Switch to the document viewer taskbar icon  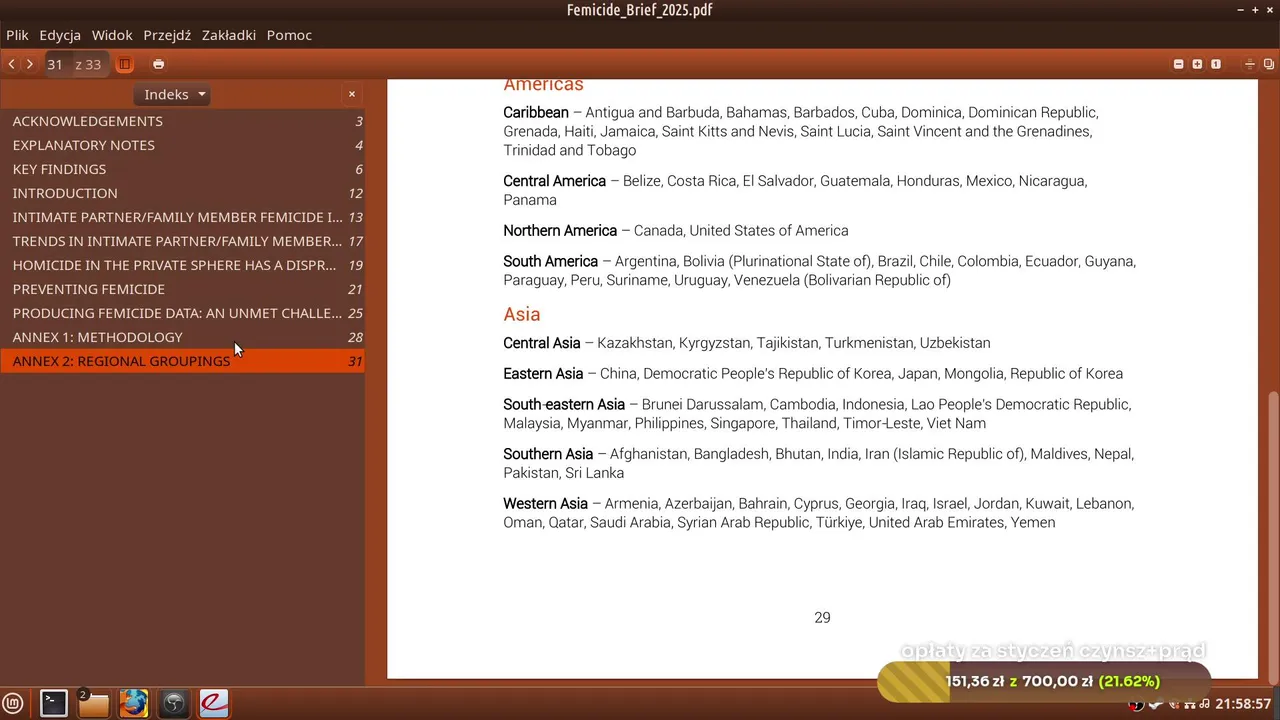click(214, 703)
